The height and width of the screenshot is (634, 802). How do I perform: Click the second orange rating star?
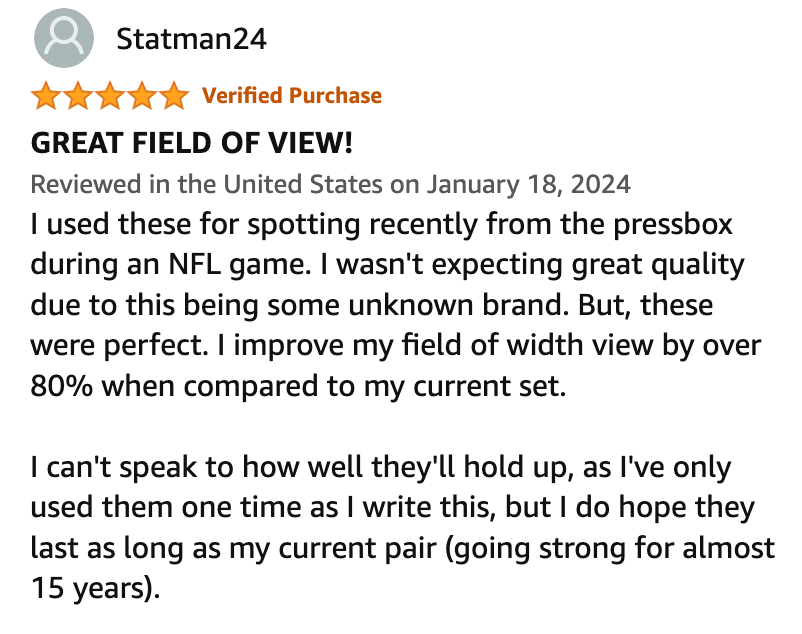pos(78,96)
